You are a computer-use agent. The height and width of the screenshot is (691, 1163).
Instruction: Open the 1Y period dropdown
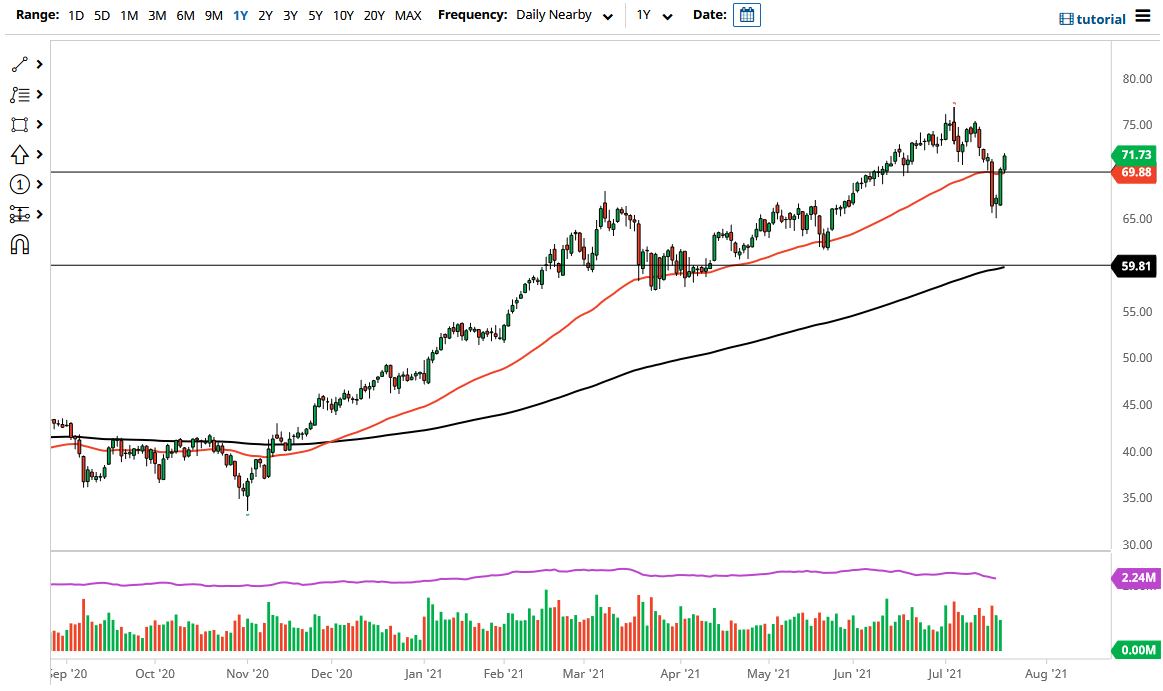(x=654, y=15)
